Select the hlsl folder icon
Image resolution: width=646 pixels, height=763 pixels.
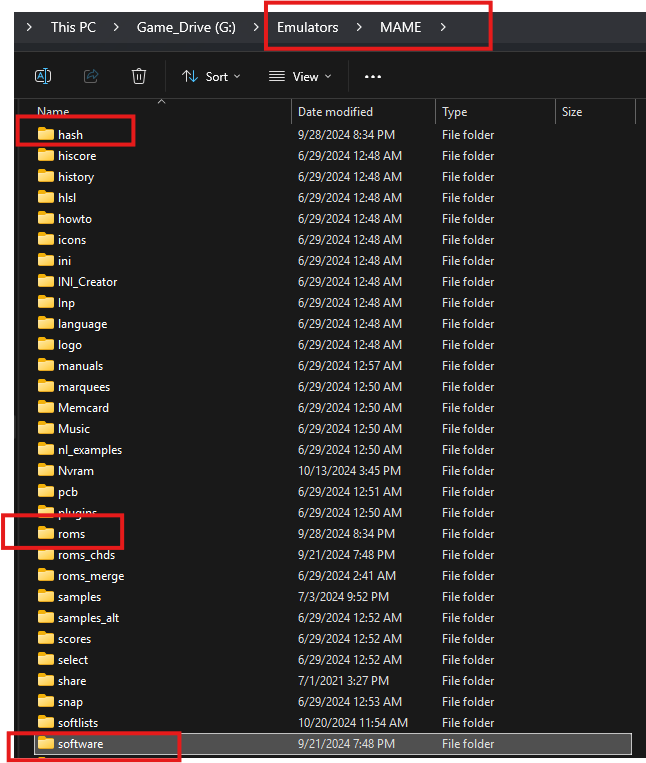[x=46, y=197]
